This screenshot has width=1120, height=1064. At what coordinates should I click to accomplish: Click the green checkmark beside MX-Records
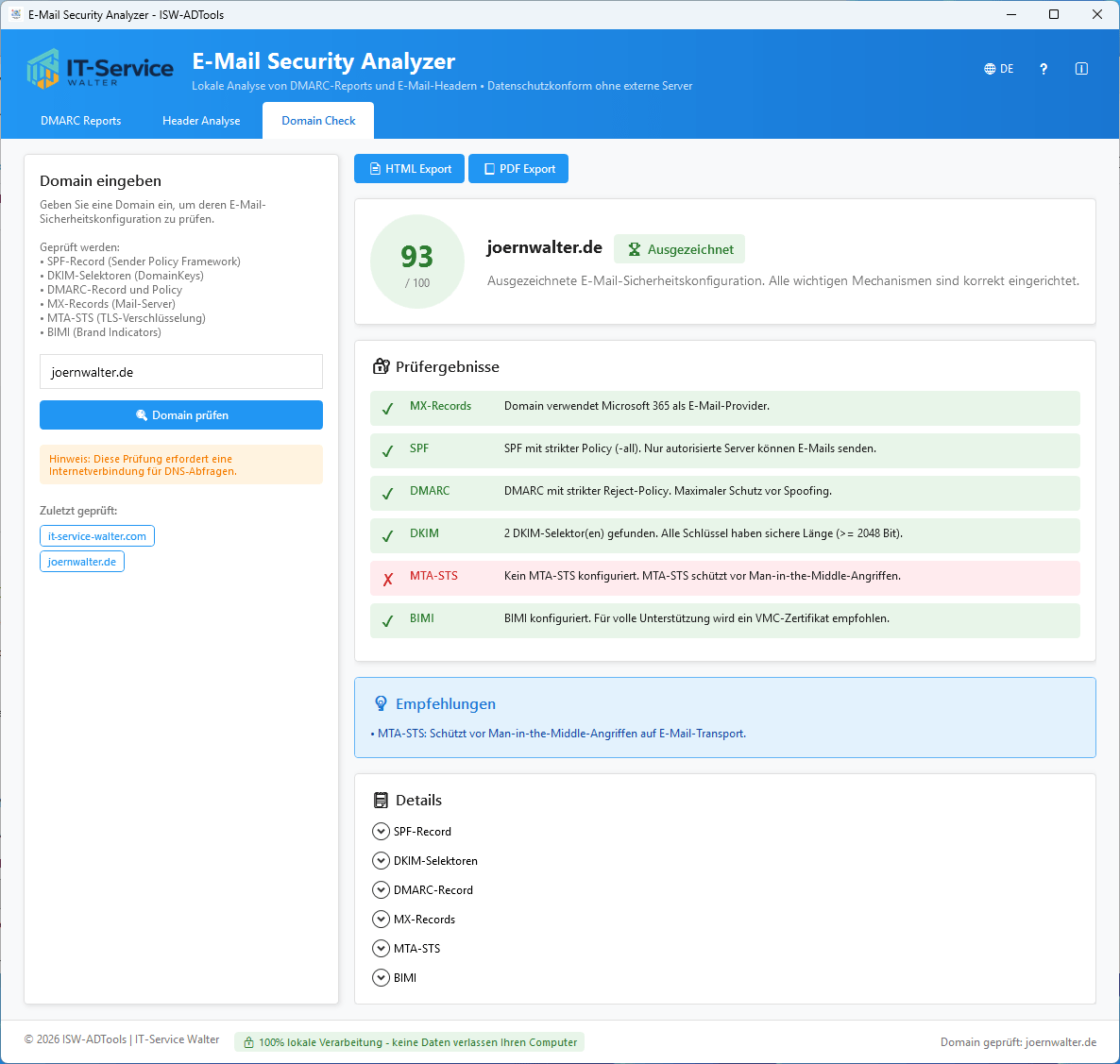388,409
